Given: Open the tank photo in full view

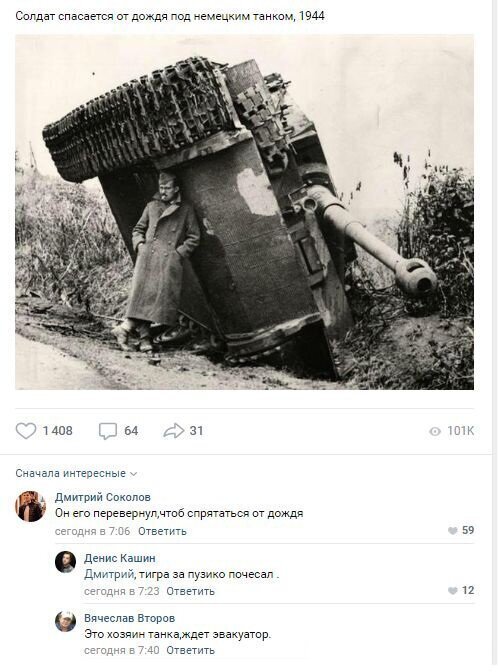Looking at the screenshot, I should pos(244,212).
